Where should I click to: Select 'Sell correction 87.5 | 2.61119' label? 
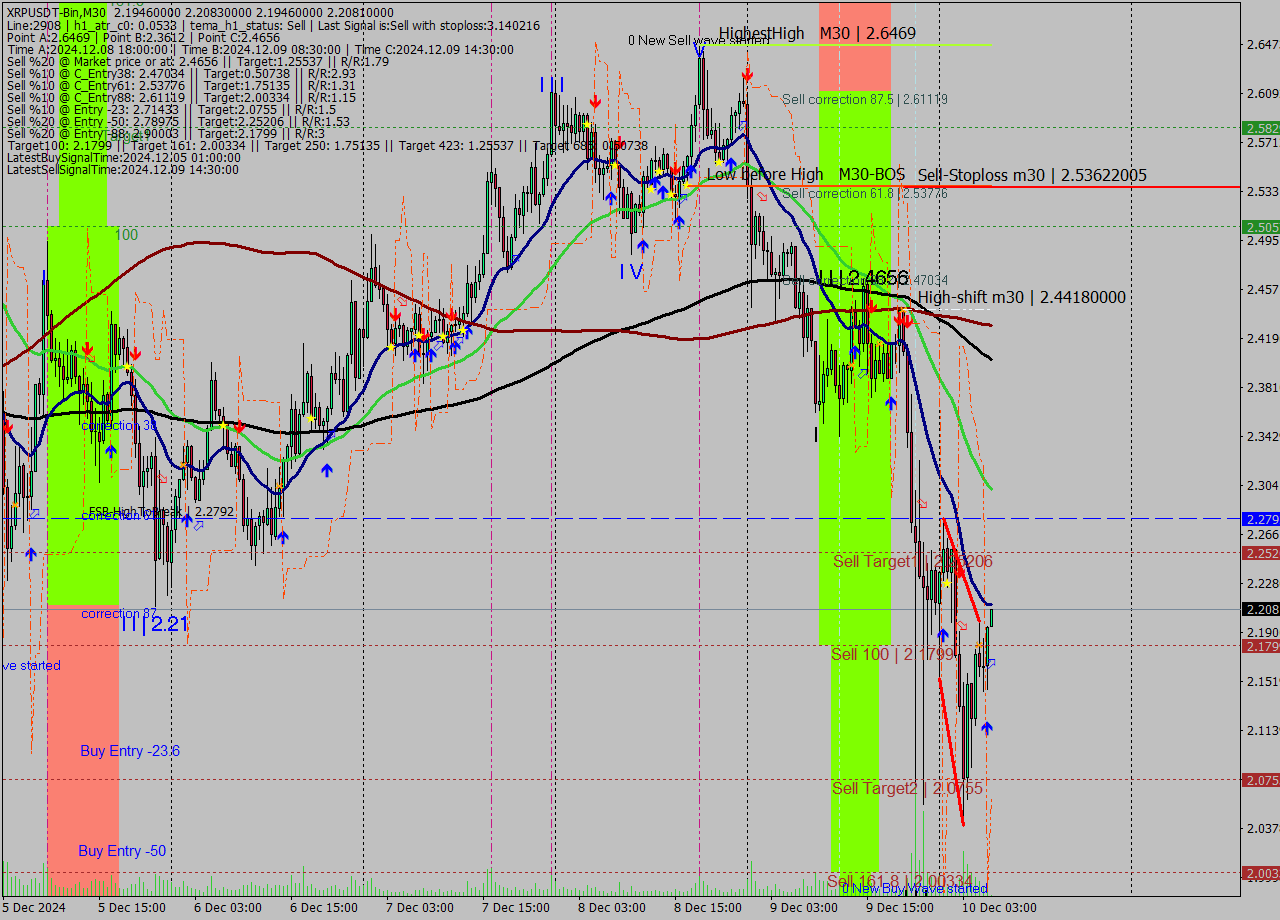[x=865, y=99]
